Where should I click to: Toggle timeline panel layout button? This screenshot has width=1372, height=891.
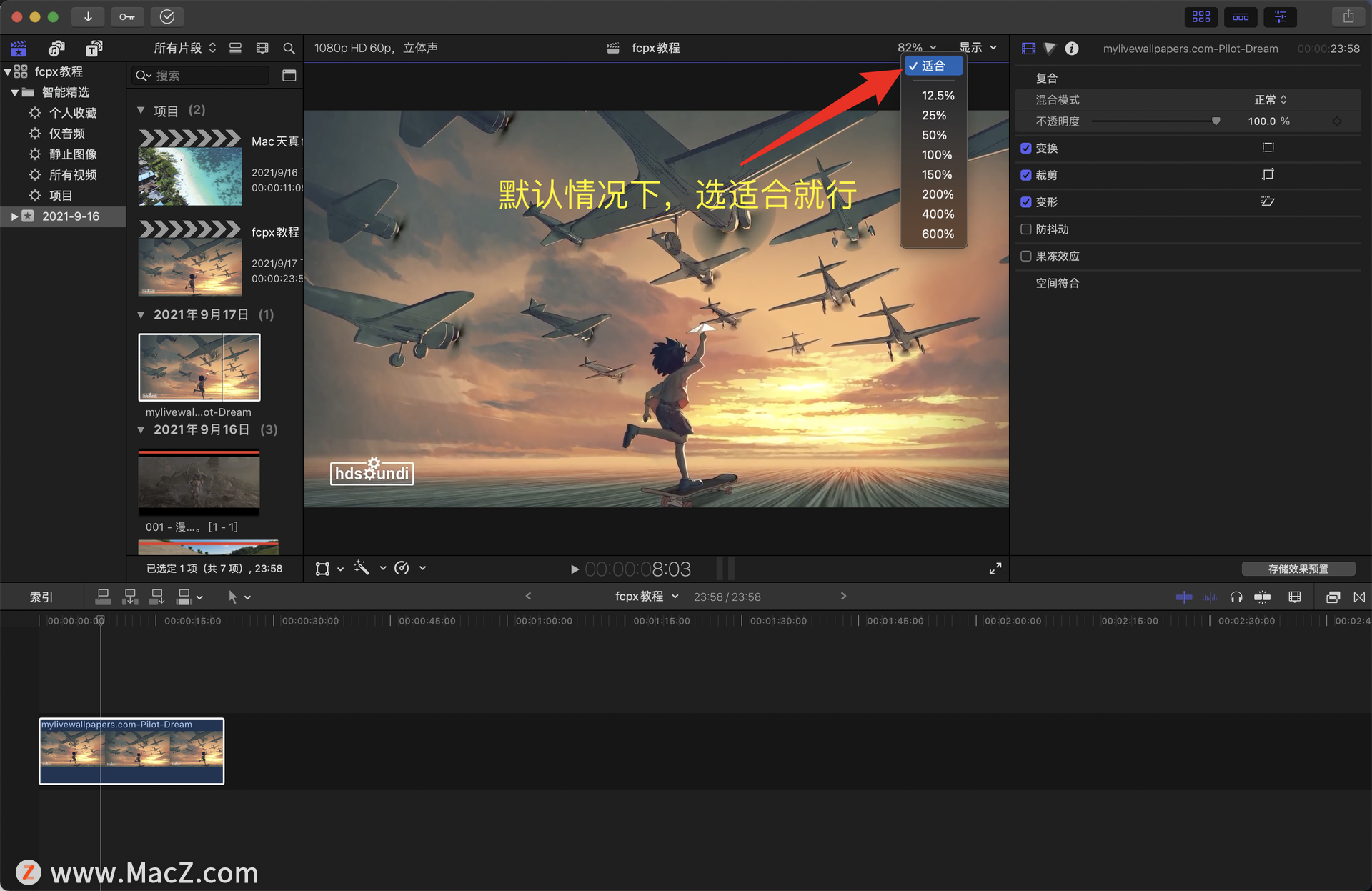[x=1241, y=16]
